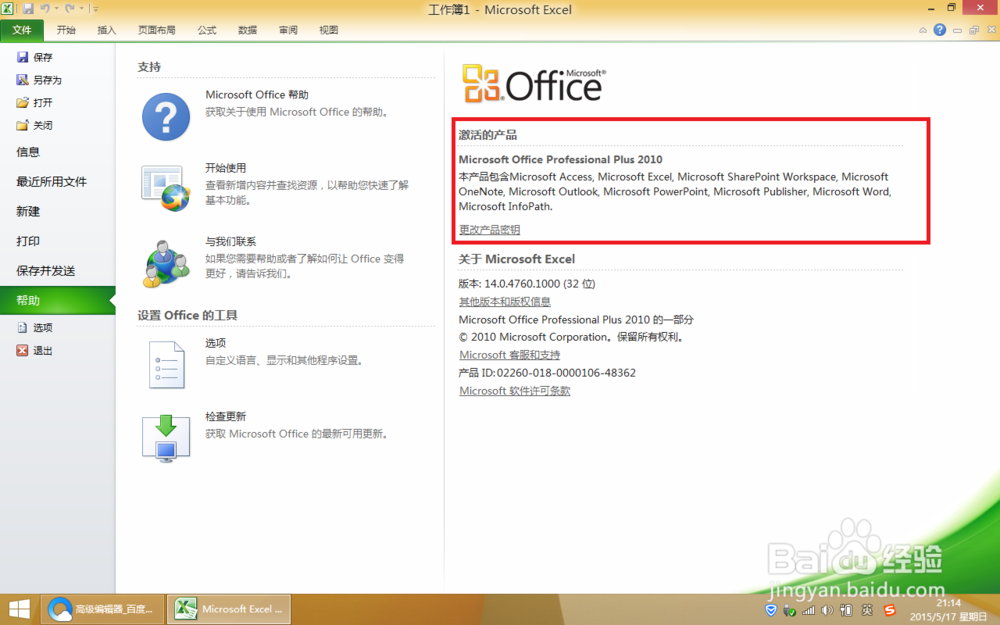Open the Customize Quick Access Toolbar dropdown
The width and height of the screenshot is (1000, 625).
tap(95, 9)
